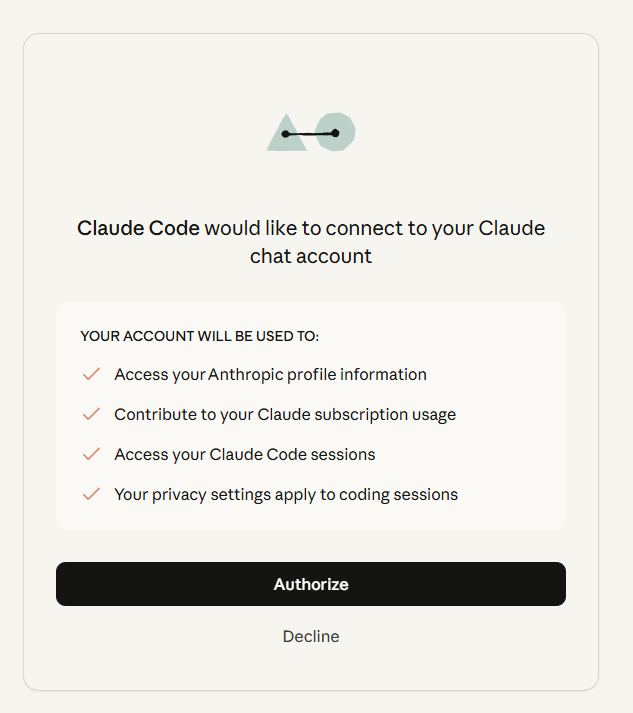Click the checkmark beside Claude subscription usage
The width and height of the screenshot is (633, 713).
point(92,414)
